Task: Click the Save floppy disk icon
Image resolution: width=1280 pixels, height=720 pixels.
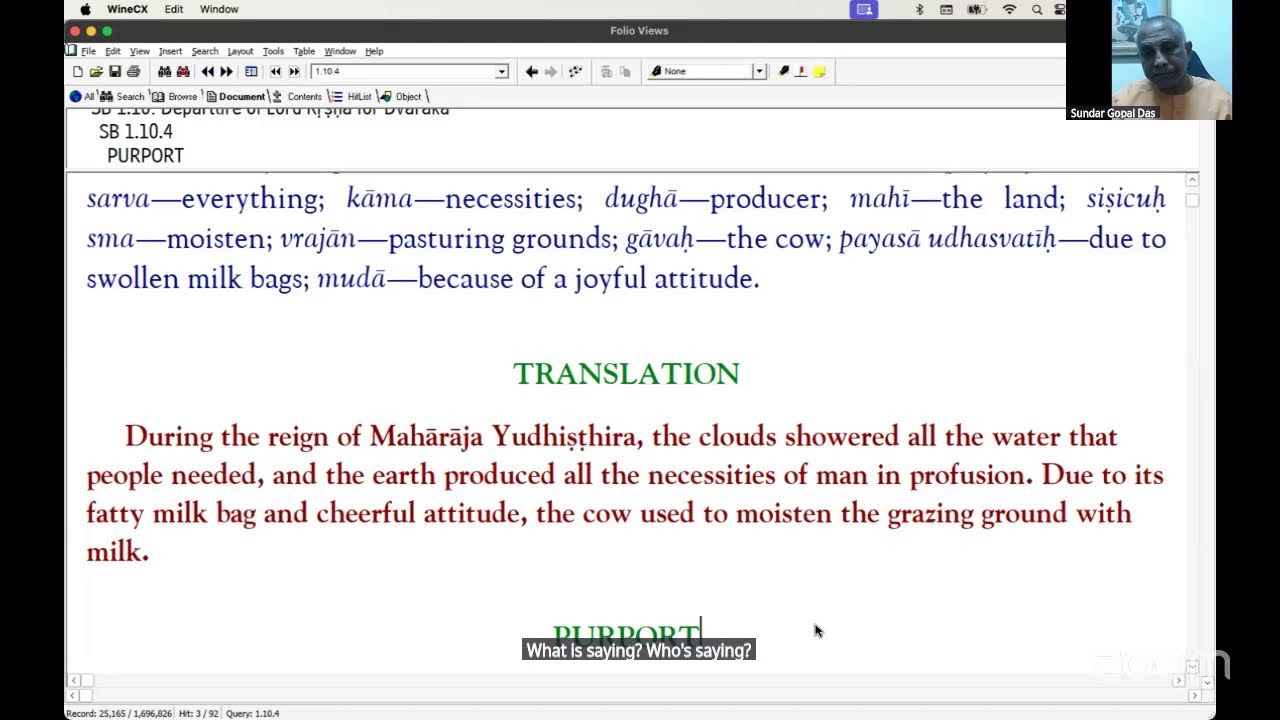Action: pos(115,72)
